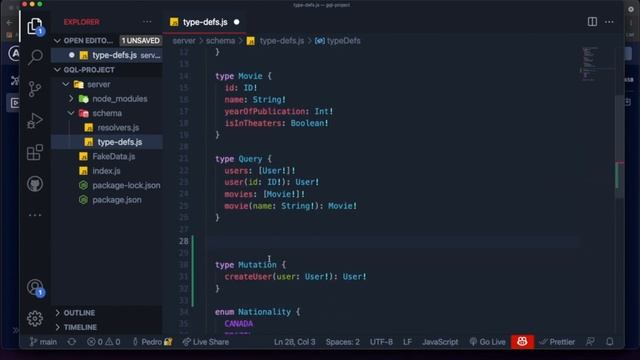This screenshot has height=360, width=640.
Task: Open FakeData.js file
Action: click(107, 156)
